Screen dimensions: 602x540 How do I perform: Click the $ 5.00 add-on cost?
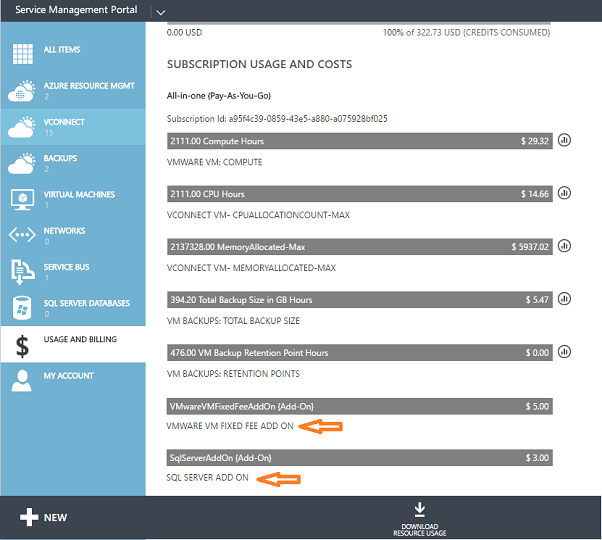coord(537,406)
